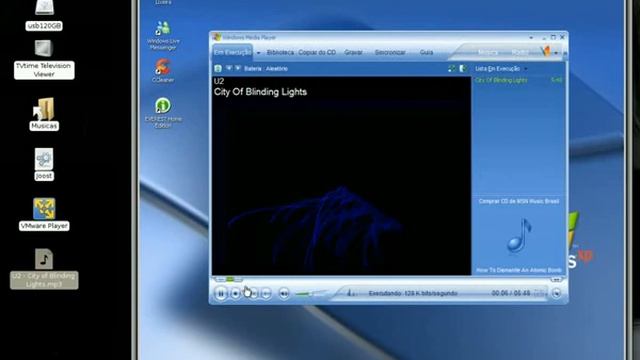This screenshot has height=360, width=640.
Task: Open Windows Live Messenger desktop icon
Action: [x=163, y=35]
